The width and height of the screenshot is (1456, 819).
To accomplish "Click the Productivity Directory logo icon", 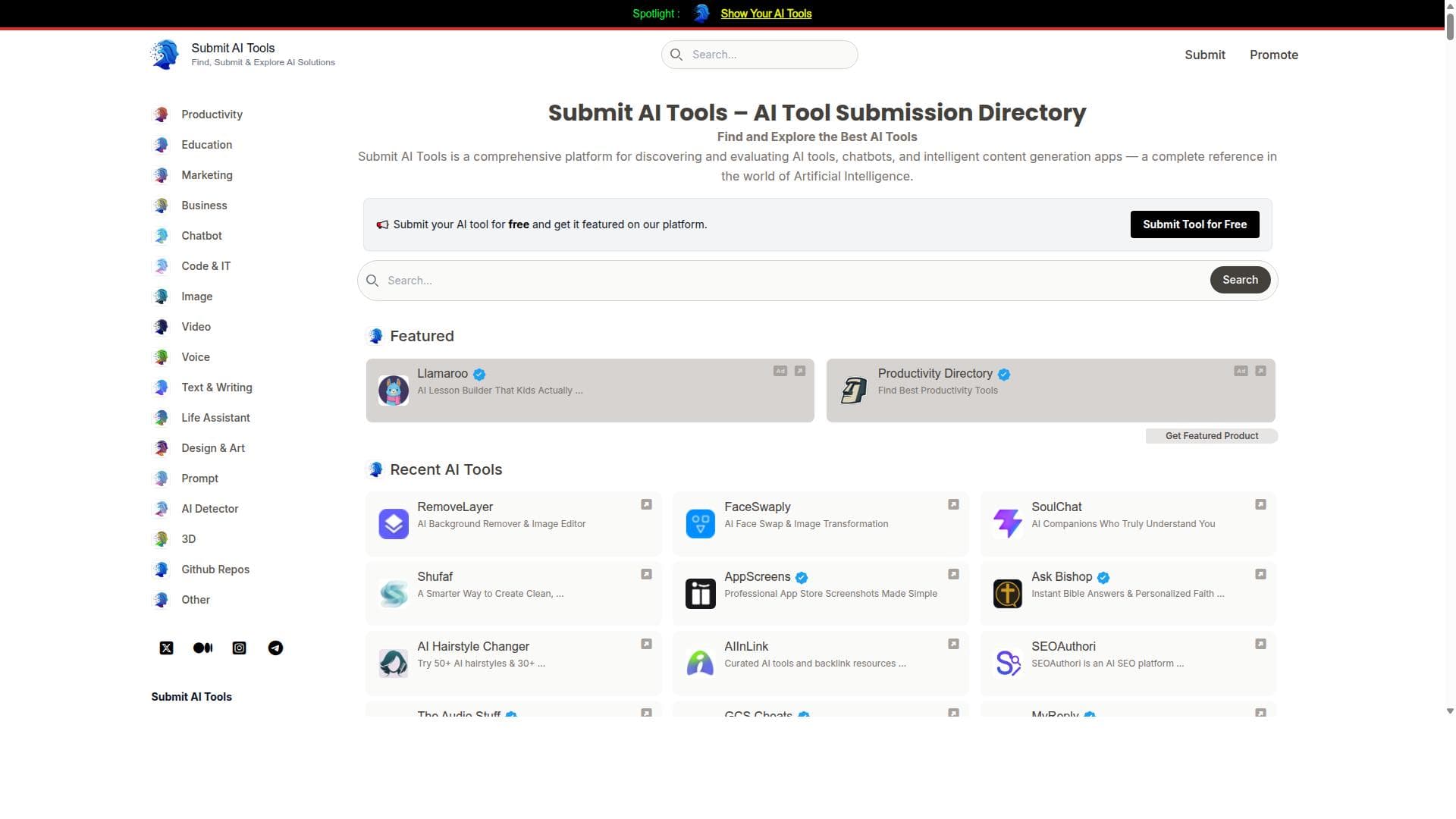I will point(854,391).
